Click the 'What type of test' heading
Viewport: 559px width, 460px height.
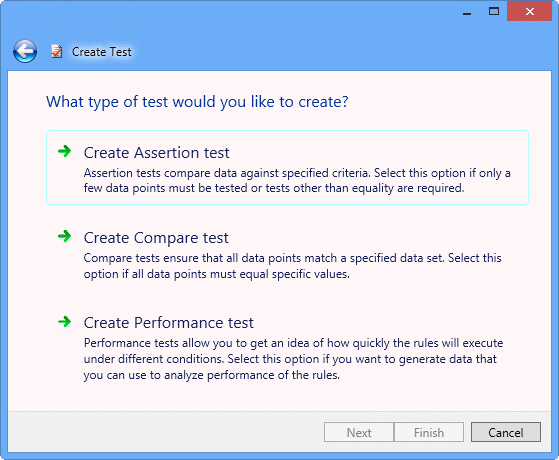[x=197, y=102]
